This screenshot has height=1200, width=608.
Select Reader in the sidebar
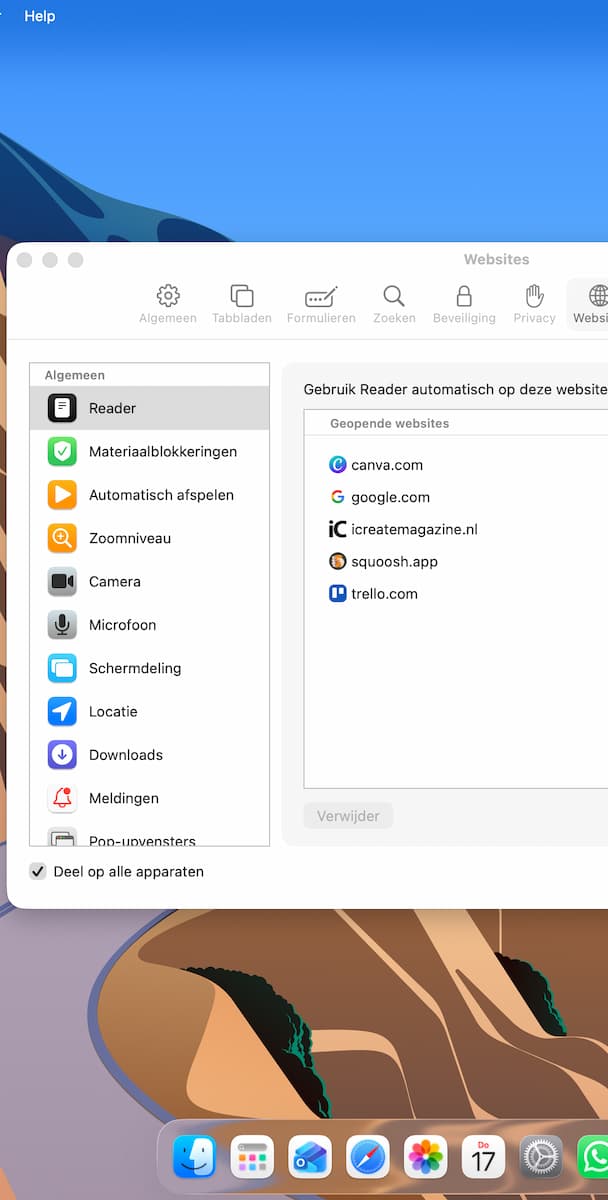pos(150,408)
